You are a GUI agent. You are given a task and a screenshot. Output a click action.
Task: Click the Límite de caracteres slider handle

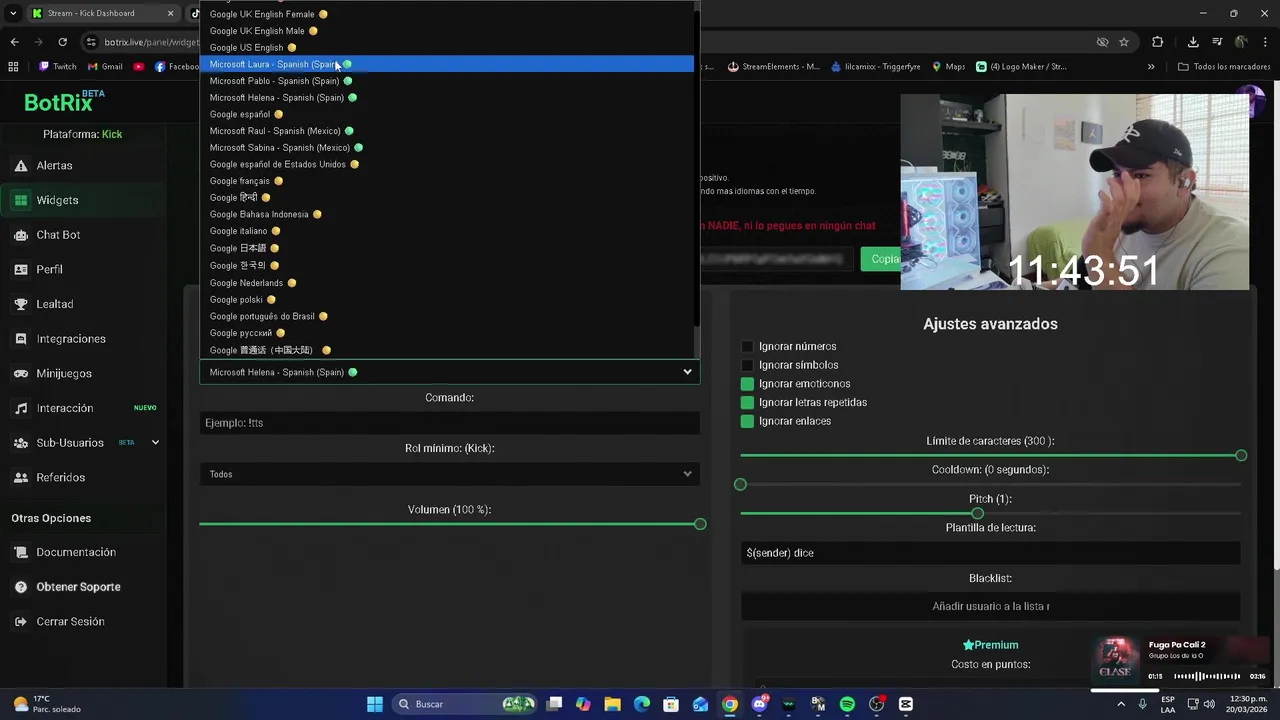1241,455
